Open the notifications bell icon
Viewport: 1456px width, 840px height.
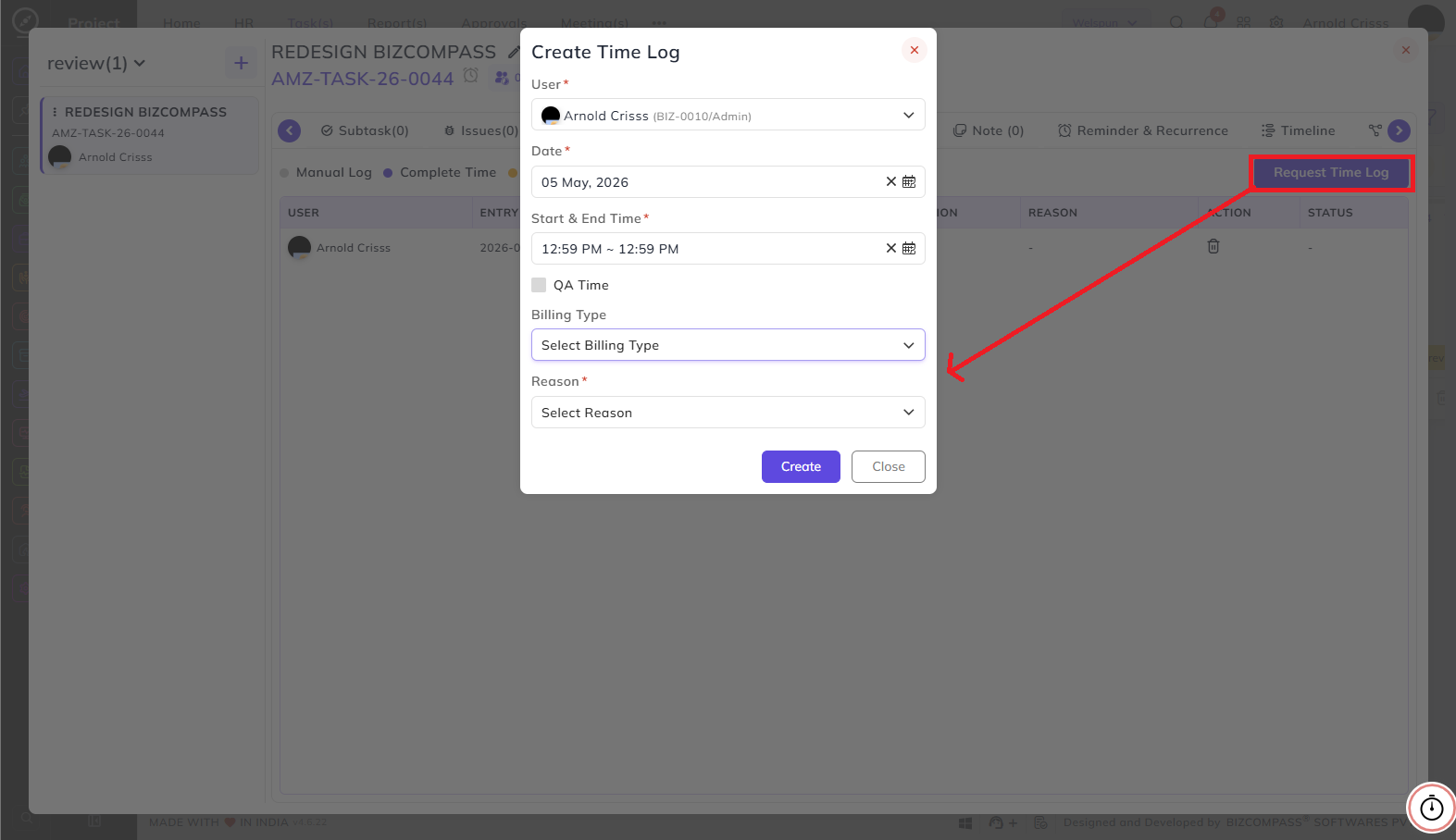tap(1211, 20)
